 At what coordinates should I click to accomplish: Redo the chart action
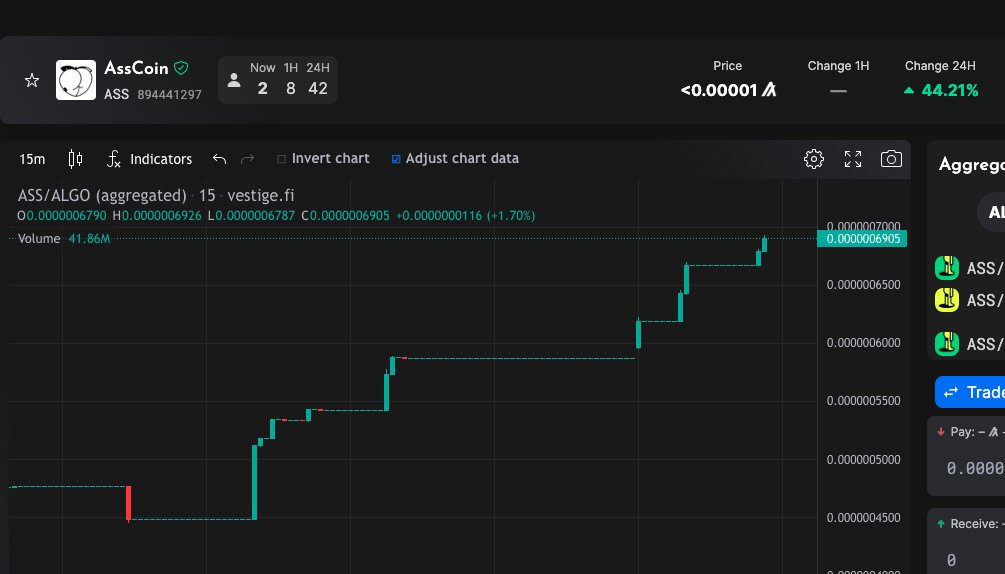[x=247, y=159]
